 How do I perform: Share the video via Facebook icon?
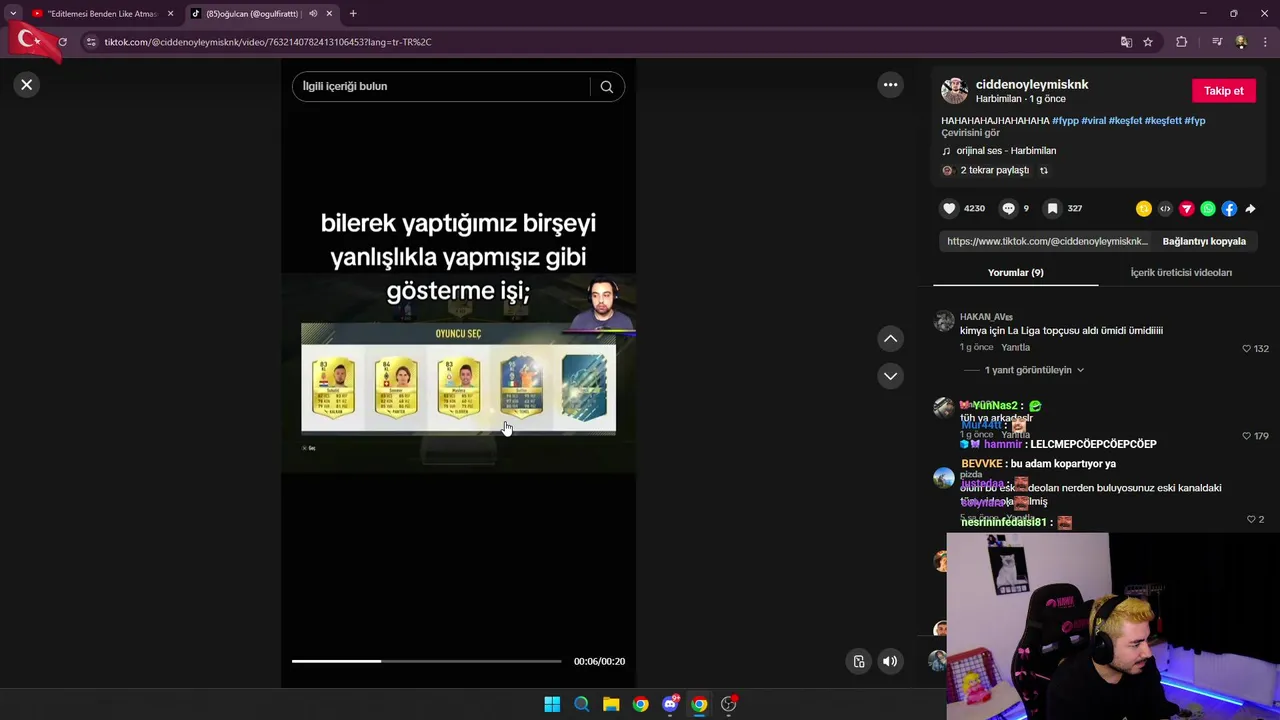pos(1229,209)
